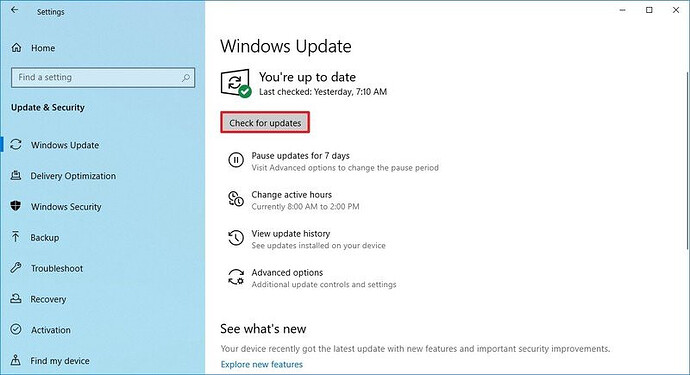690x375 pixels.
Task: Open the Activation page
Action: (51, 330)
